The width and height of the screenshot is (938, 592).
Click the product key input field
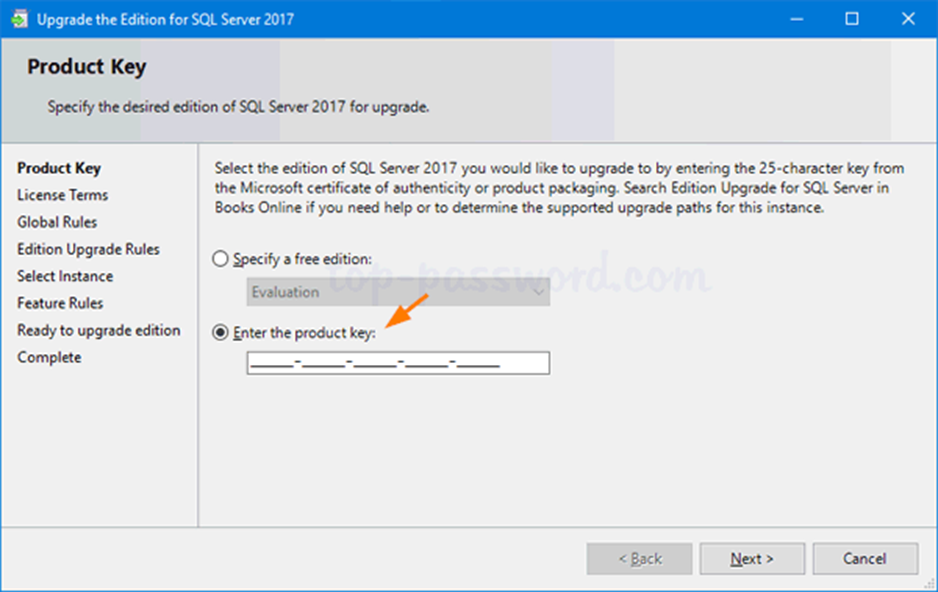398,362
